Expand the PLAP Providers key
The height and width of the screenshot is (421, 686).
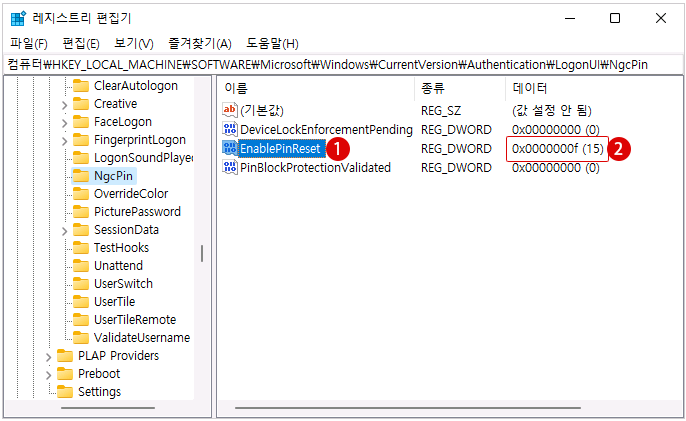[x=49, y=357]
